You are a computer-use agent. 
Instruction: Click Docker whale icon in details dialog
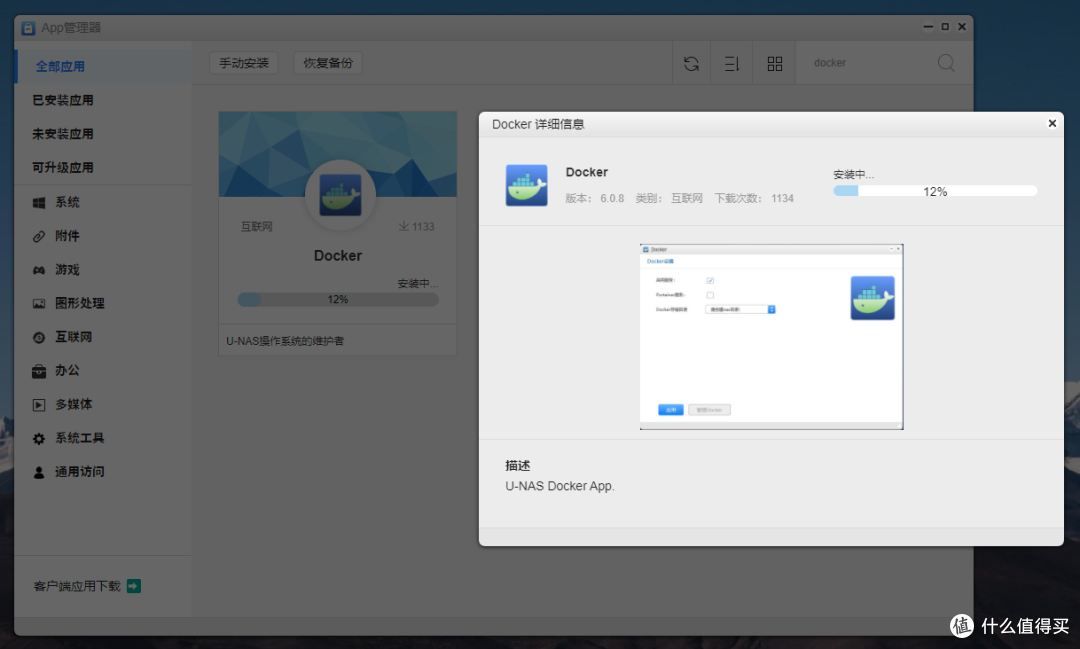pyautogui.click(x=526, y=185)
